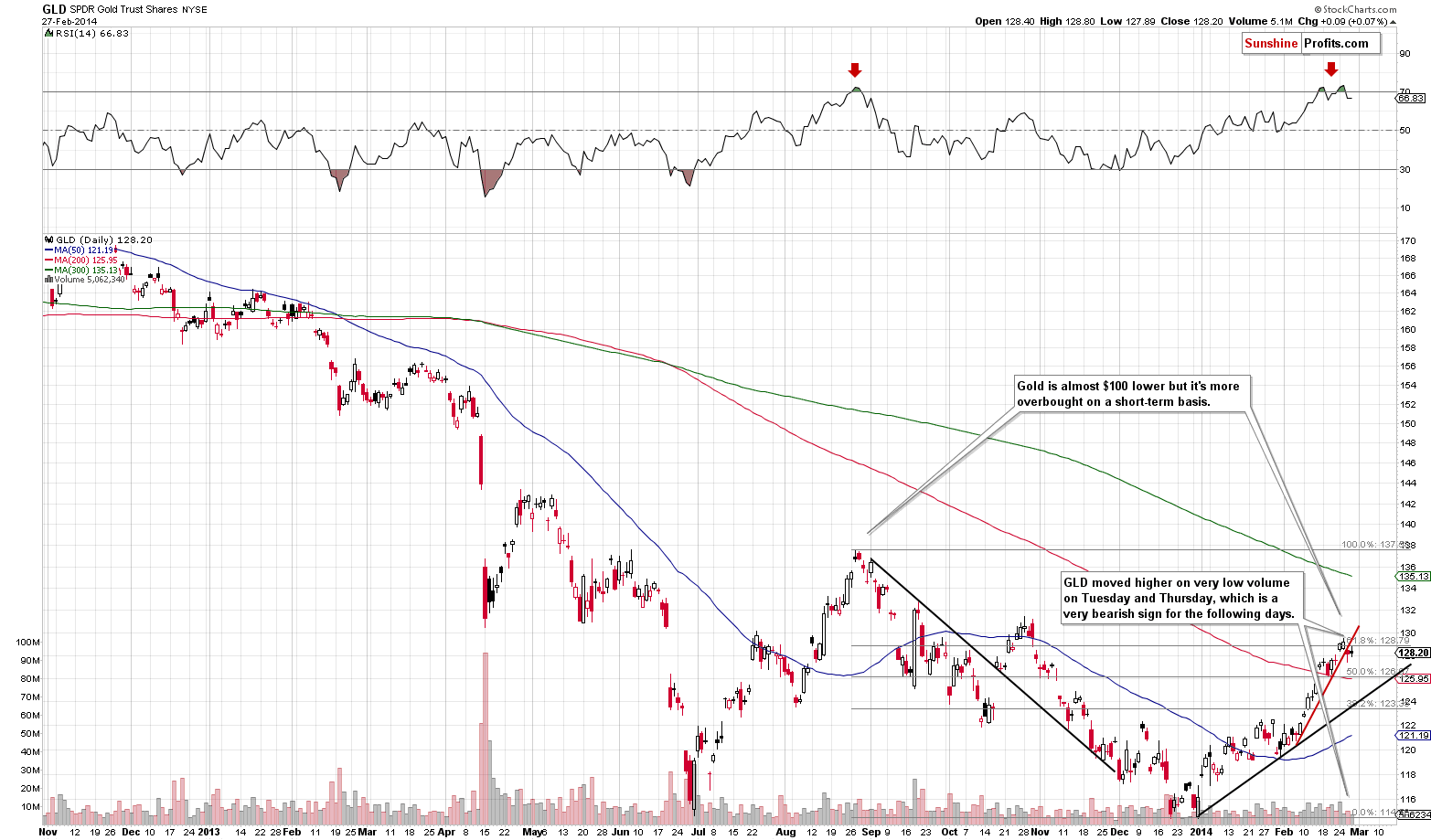Image resolution: width=1431 pixels, height=840 pixels.
Task: Click the 'MA(200) 125.95' legend entry
Action: pos(88,260)
